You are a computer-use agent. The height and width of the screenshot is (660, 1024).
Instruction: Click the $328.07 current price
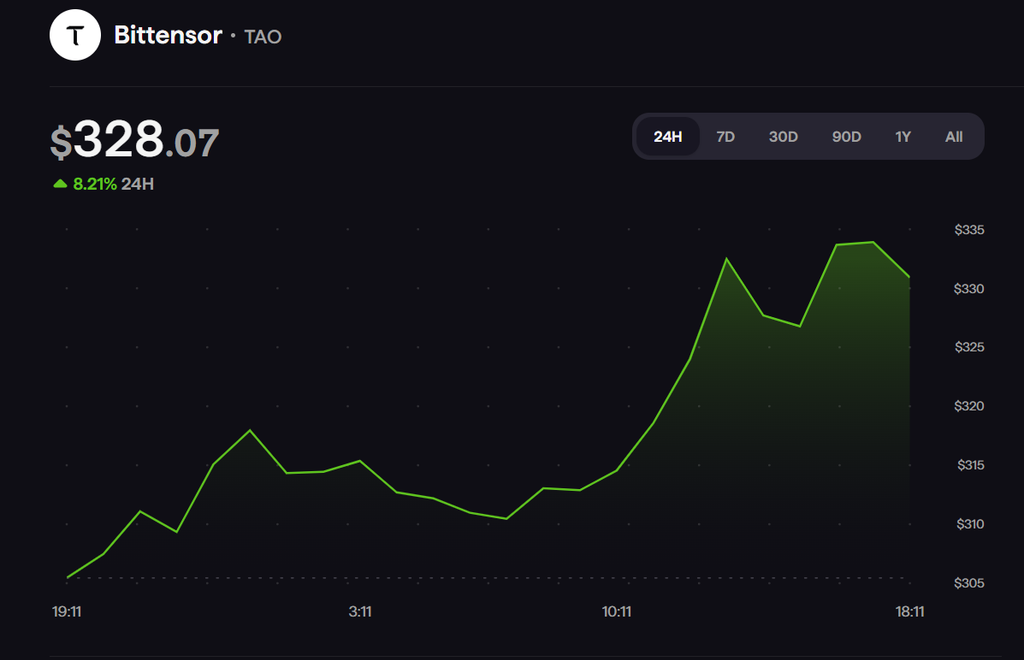click(x=135, y=140)
